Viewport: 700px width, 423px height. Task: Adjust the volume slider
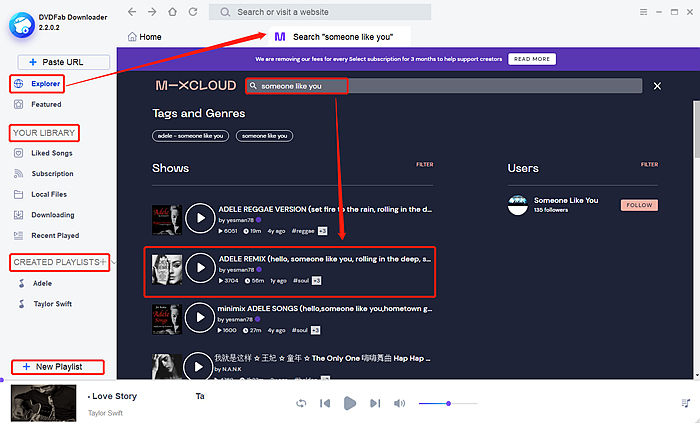tap(448, 403)
